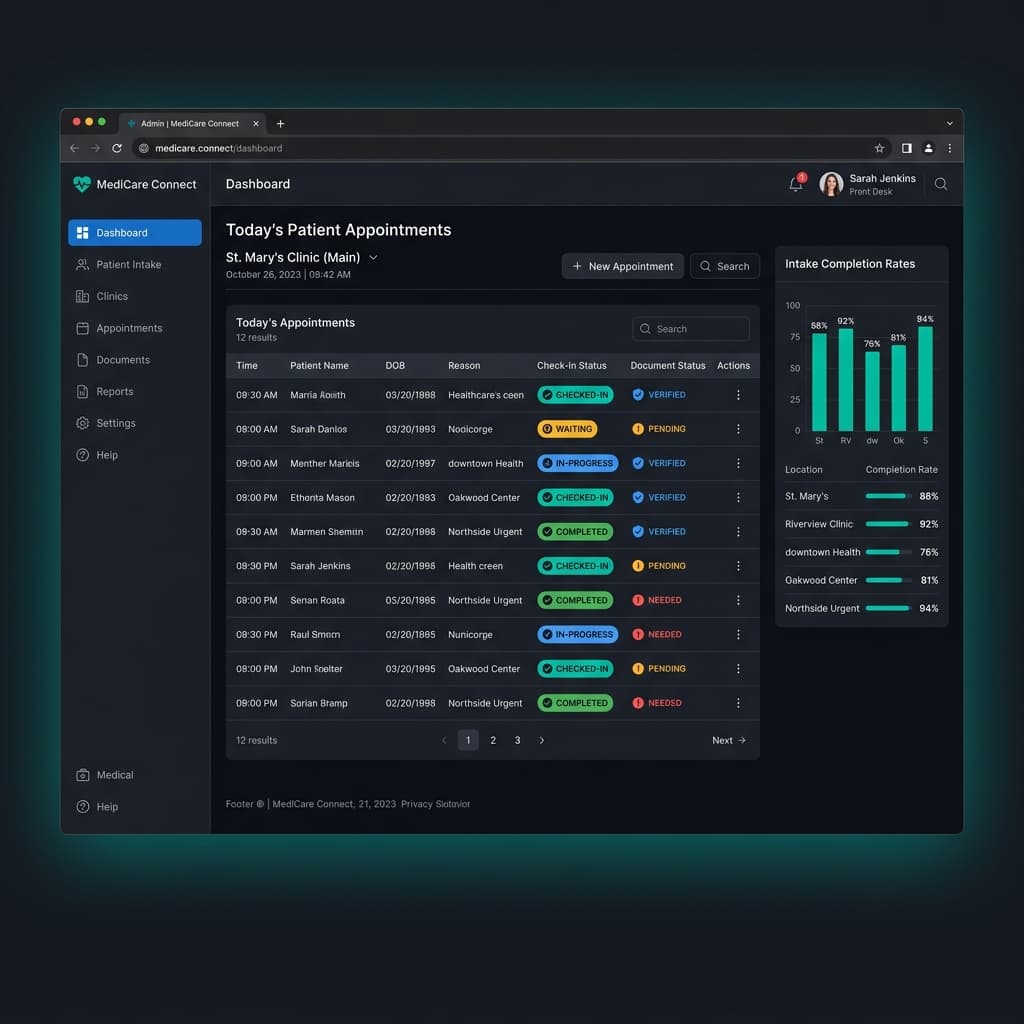Screen dimensions: 1024x1024
Task: Click the next page chevron after 3
Action: (541, 741)
